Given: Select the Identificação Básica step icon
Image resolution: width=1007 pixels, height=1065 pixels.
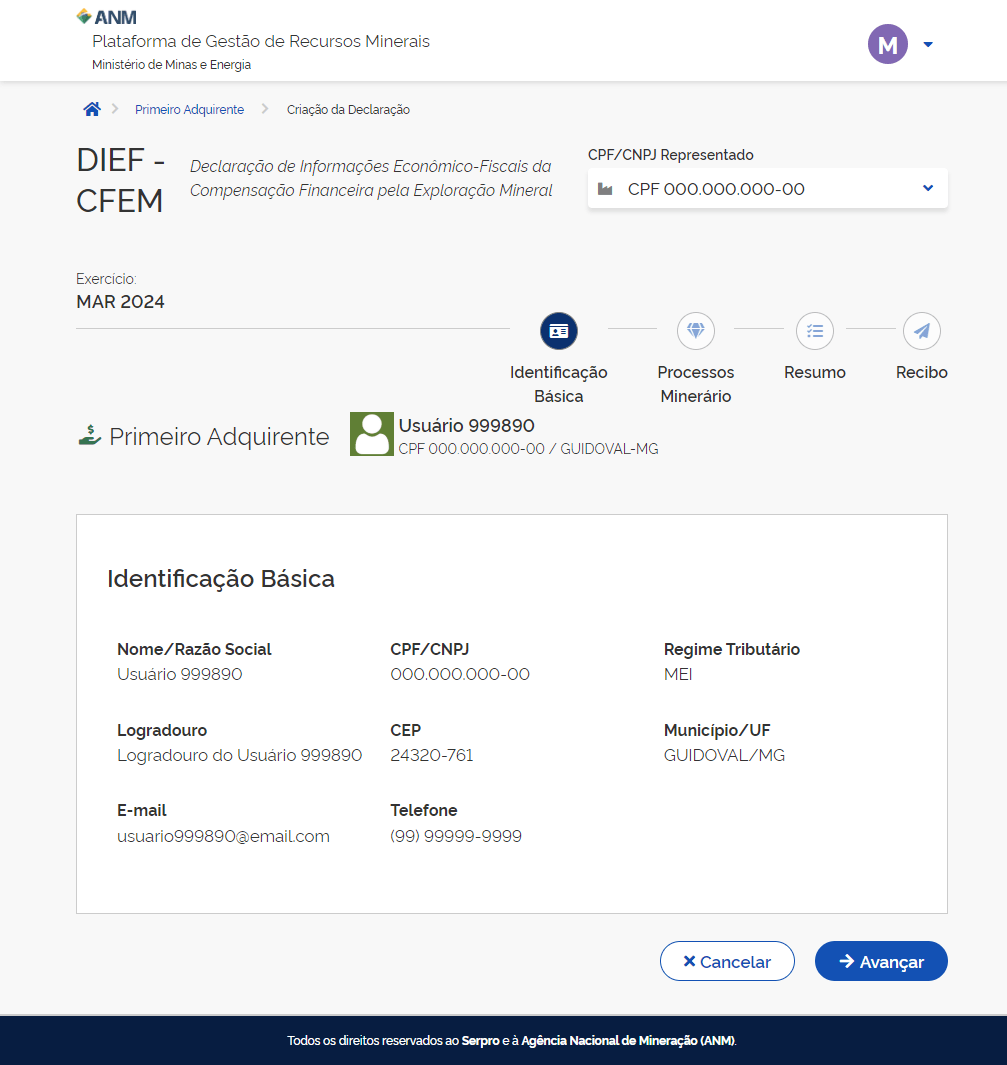Looking at the screenshot, I should click(x=559, y=330).
